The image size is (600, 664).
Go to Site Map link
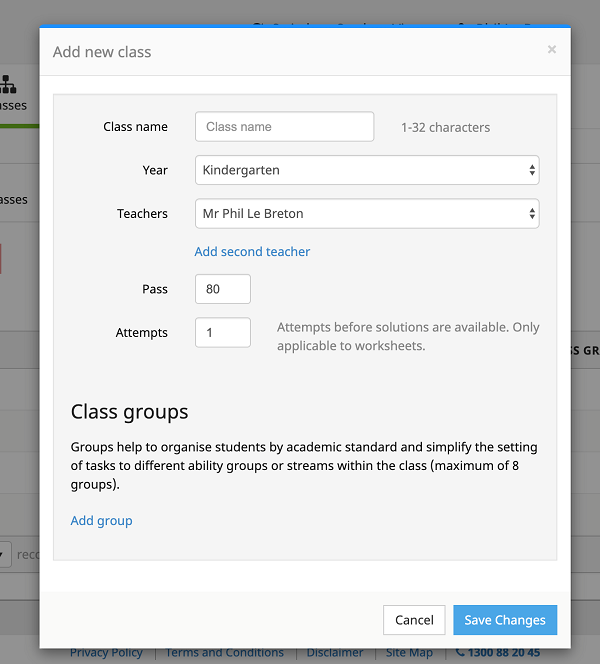click(409, 653)
